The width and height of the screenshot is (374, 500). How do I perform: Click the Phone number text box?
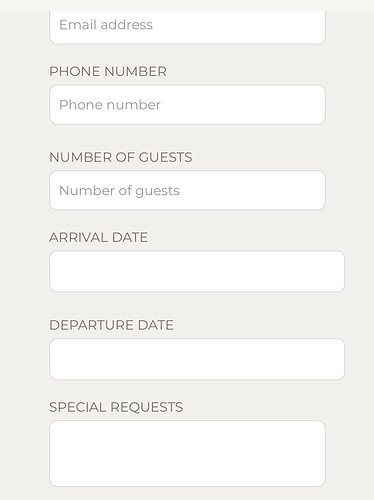[187, 104]
